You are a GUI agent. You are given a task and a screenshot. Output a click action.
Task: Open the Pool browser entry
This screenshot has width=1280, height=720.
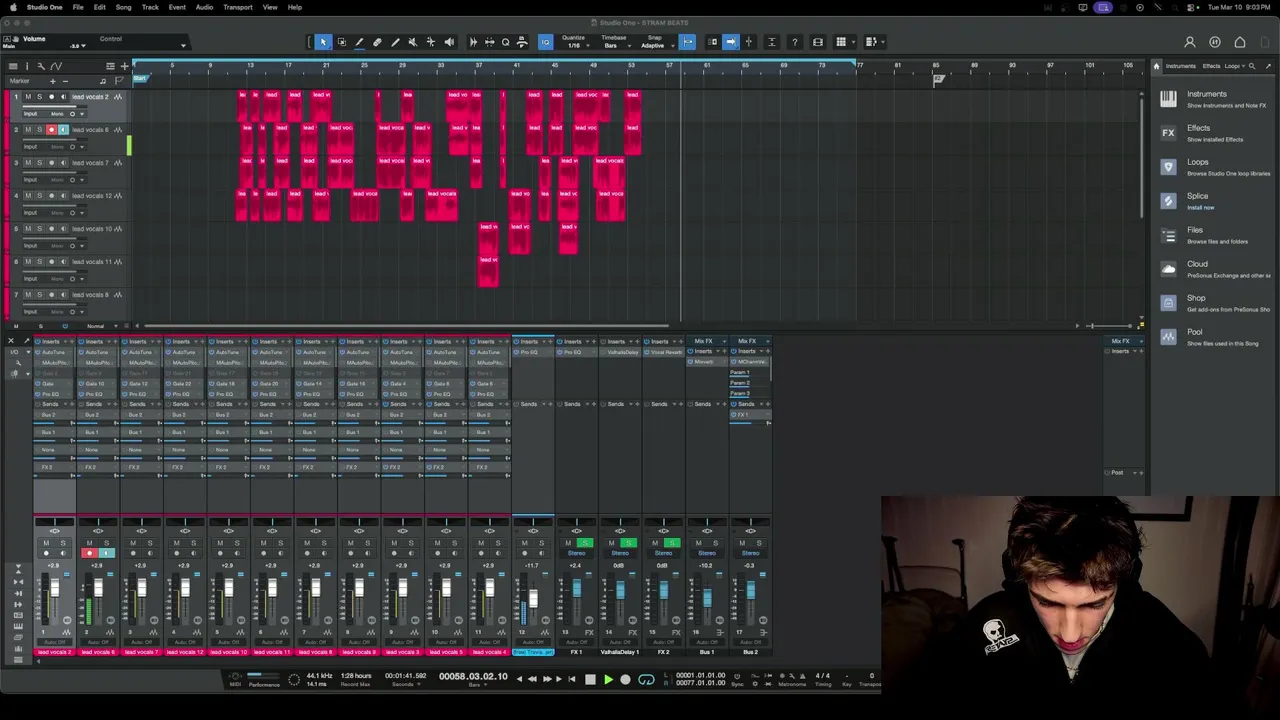(1214, 337)
